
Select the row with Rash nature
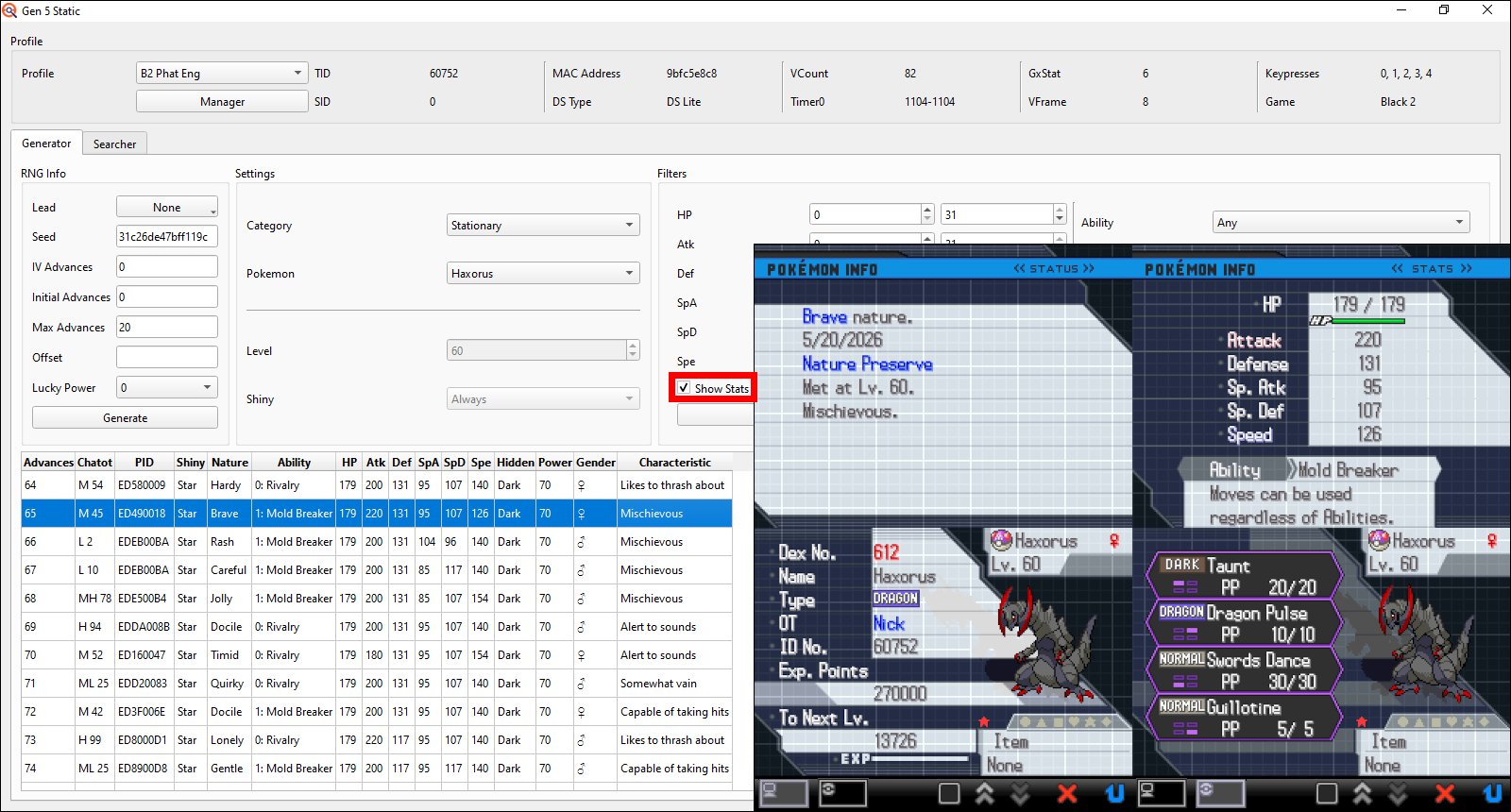point(377,542)
